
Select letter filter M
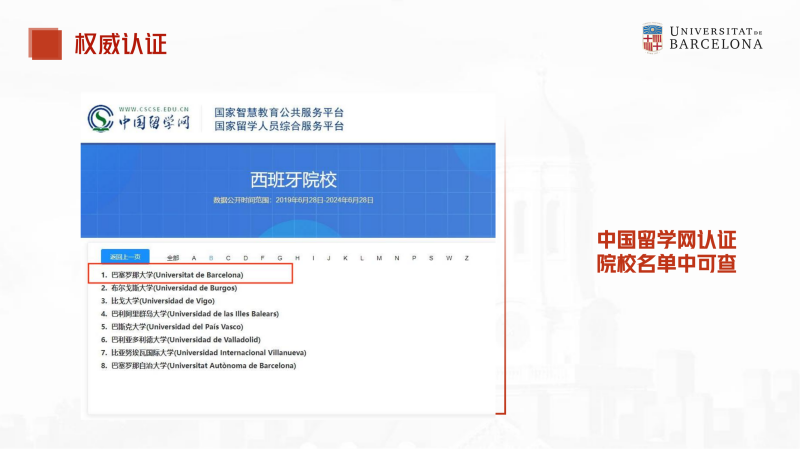(x=379, y=258)
